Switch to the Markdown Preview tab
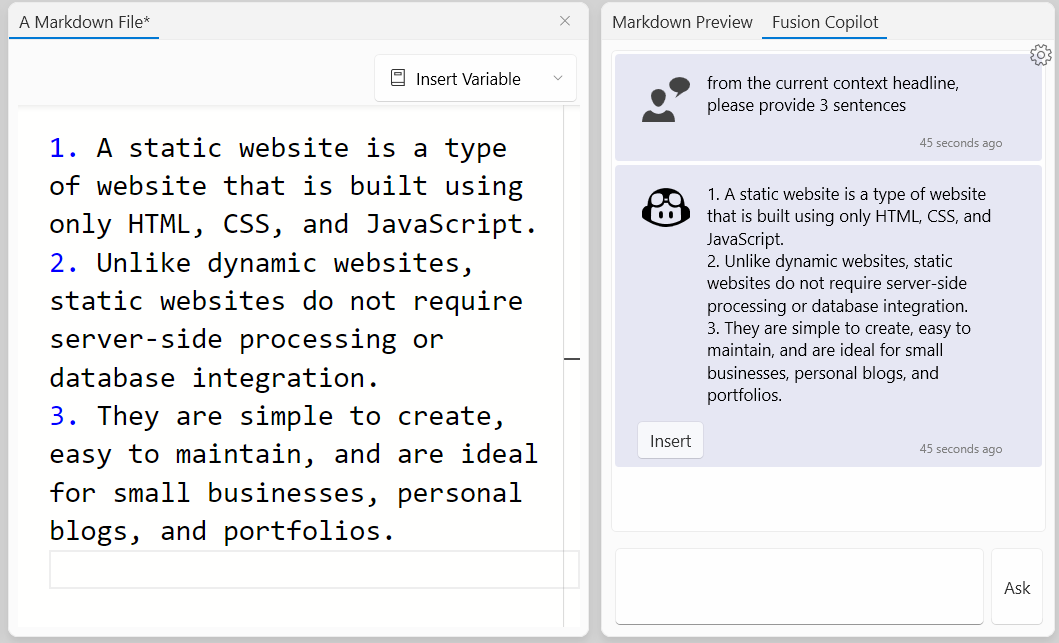This screenshot has height=643, width=1059. tap(682, 22)
